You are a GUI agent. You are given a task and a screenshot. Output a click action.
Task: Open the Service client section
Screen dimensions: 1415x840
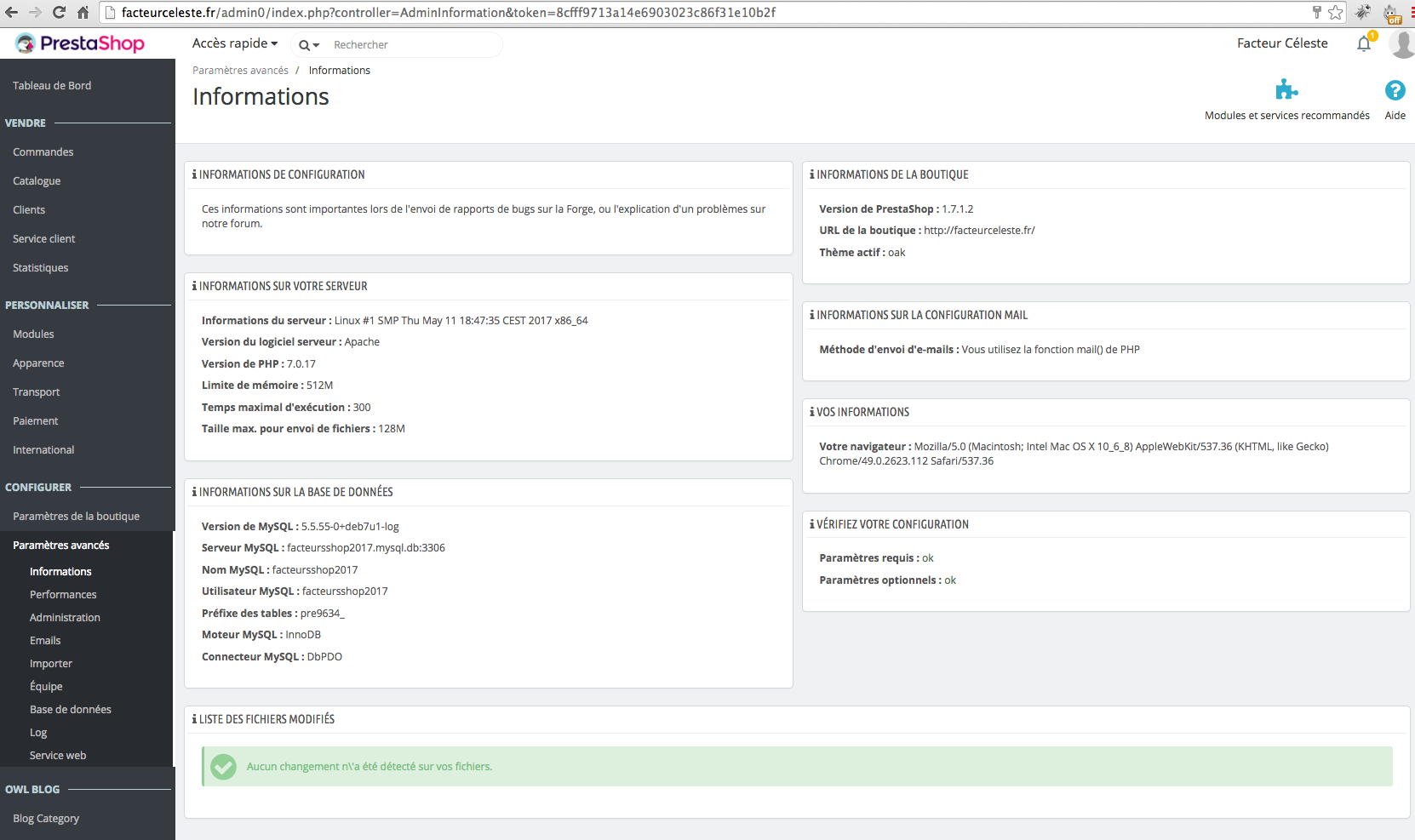tap(44, 239)
